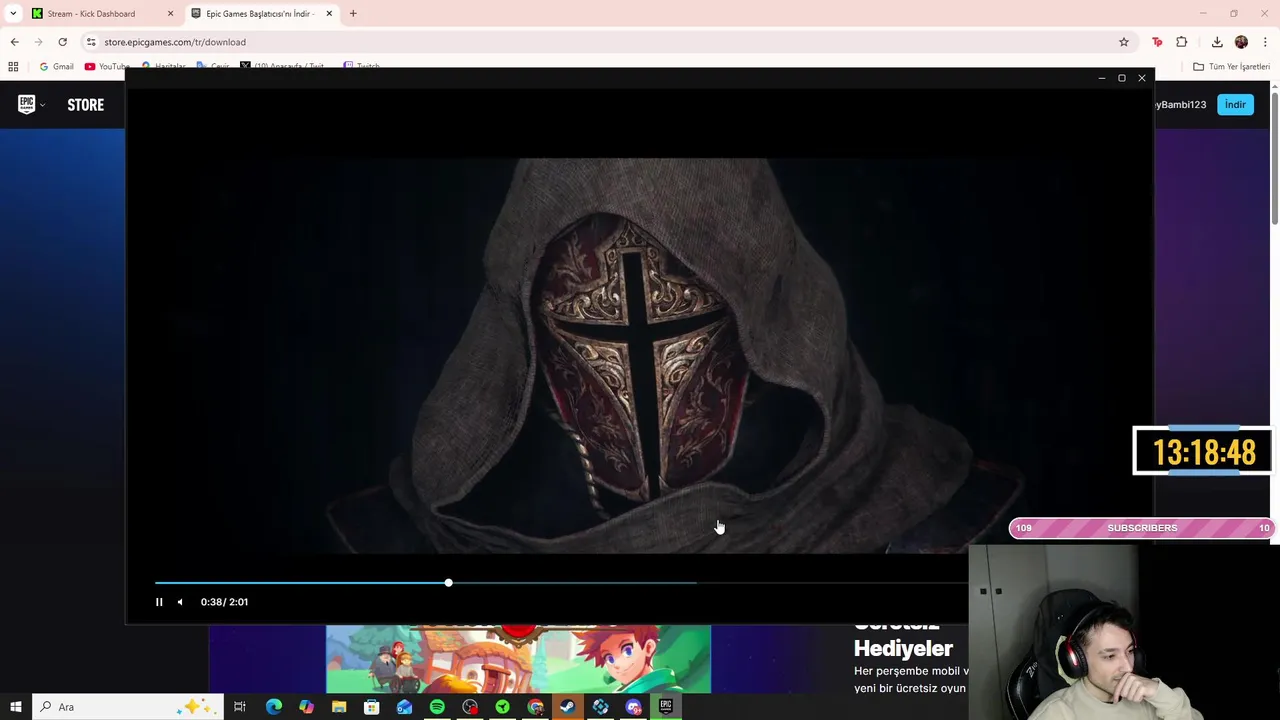Open Microsoft Store from the taskbar

pos(371,707)
